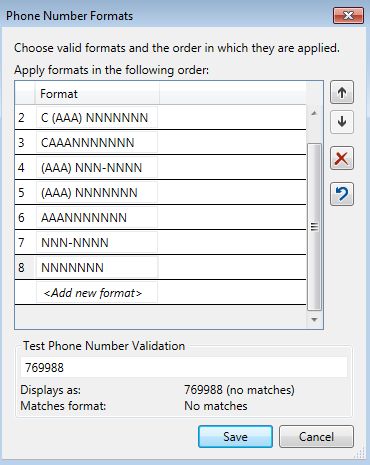Select format (AAA) NNNNNNN in row 5

point(97,193)
